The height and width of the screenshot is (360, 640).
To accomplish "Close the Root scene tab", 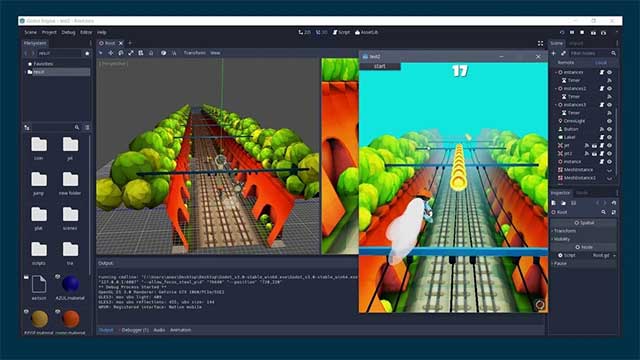I will [121, 43].
